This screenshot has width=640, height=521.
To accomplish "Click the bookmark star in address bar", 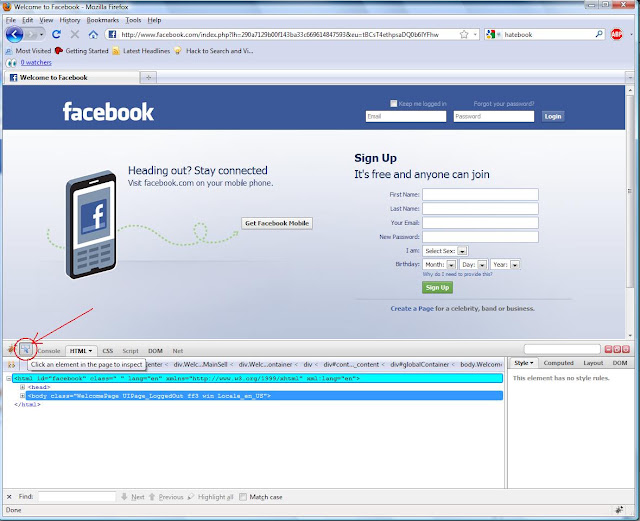I will click(464, 34).
